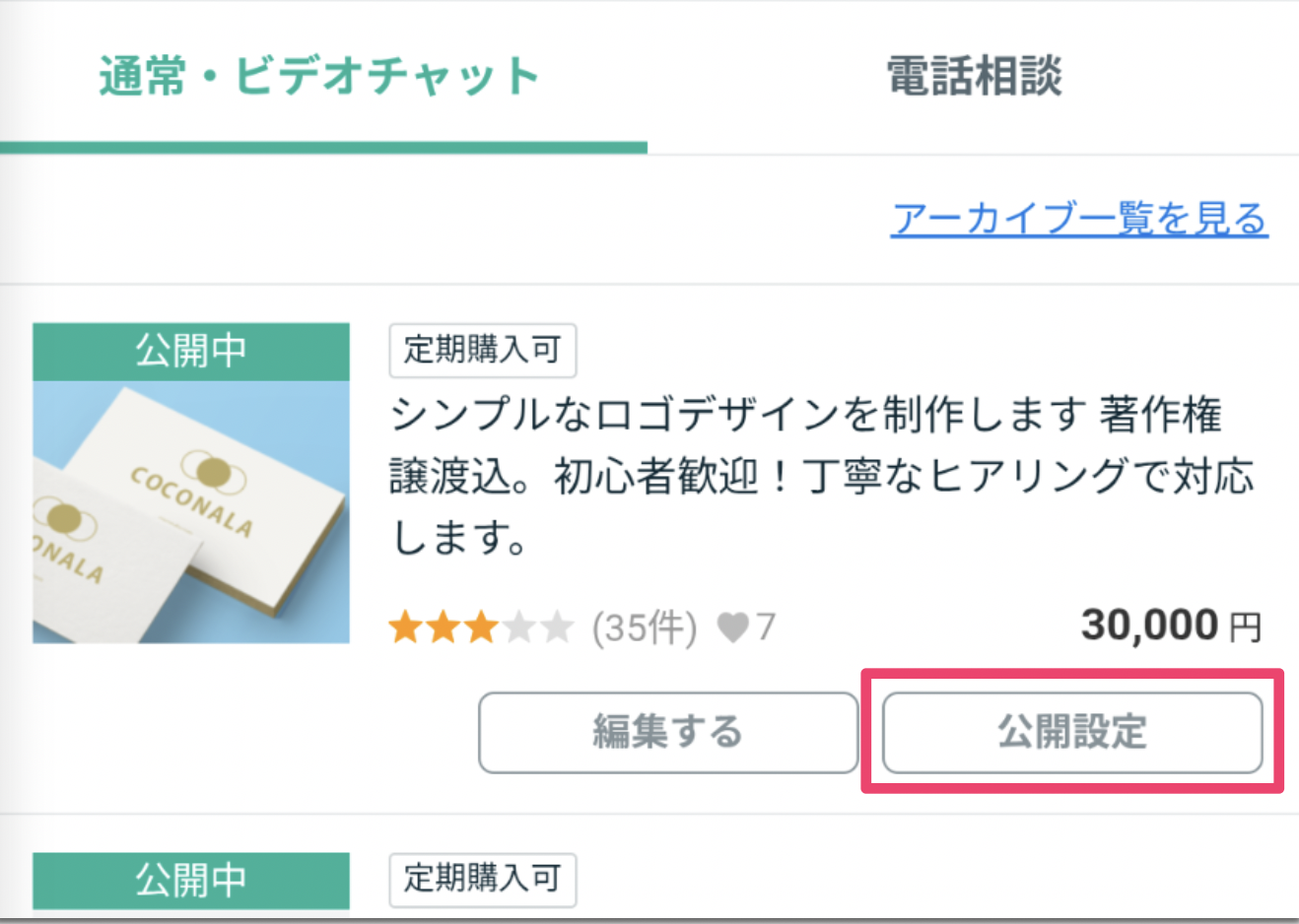Click the 公開中 status badge on first service
The height and width of the screenshot is (924, 1299).
tap(191, 351)
